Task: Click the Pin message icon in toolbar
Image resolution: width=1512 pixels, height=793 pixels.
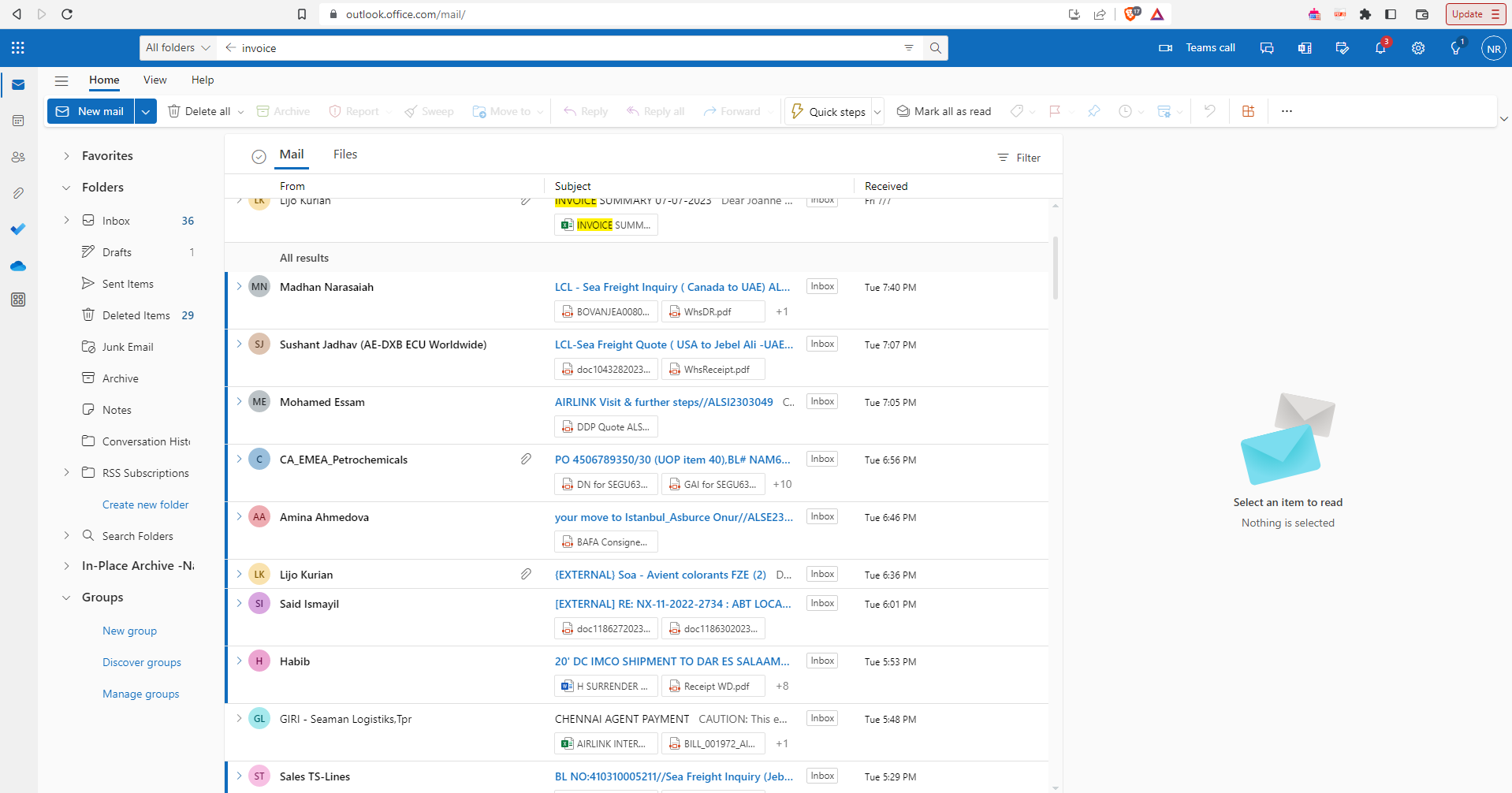Action: (x=1093, y=111)
